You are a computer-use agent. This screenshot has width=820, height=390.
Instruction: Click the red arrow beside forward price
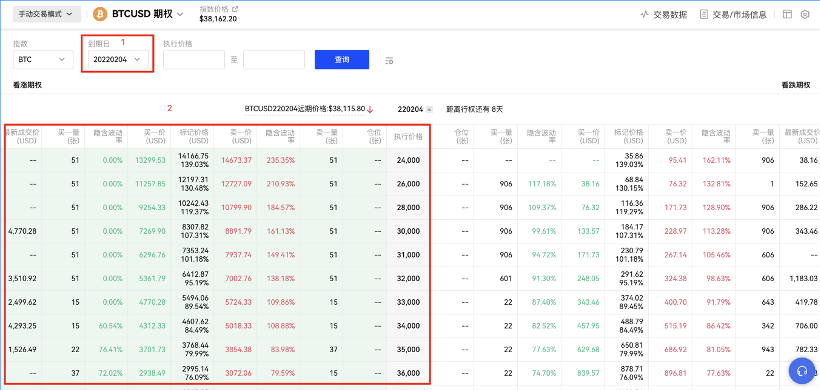coord(370,109)
